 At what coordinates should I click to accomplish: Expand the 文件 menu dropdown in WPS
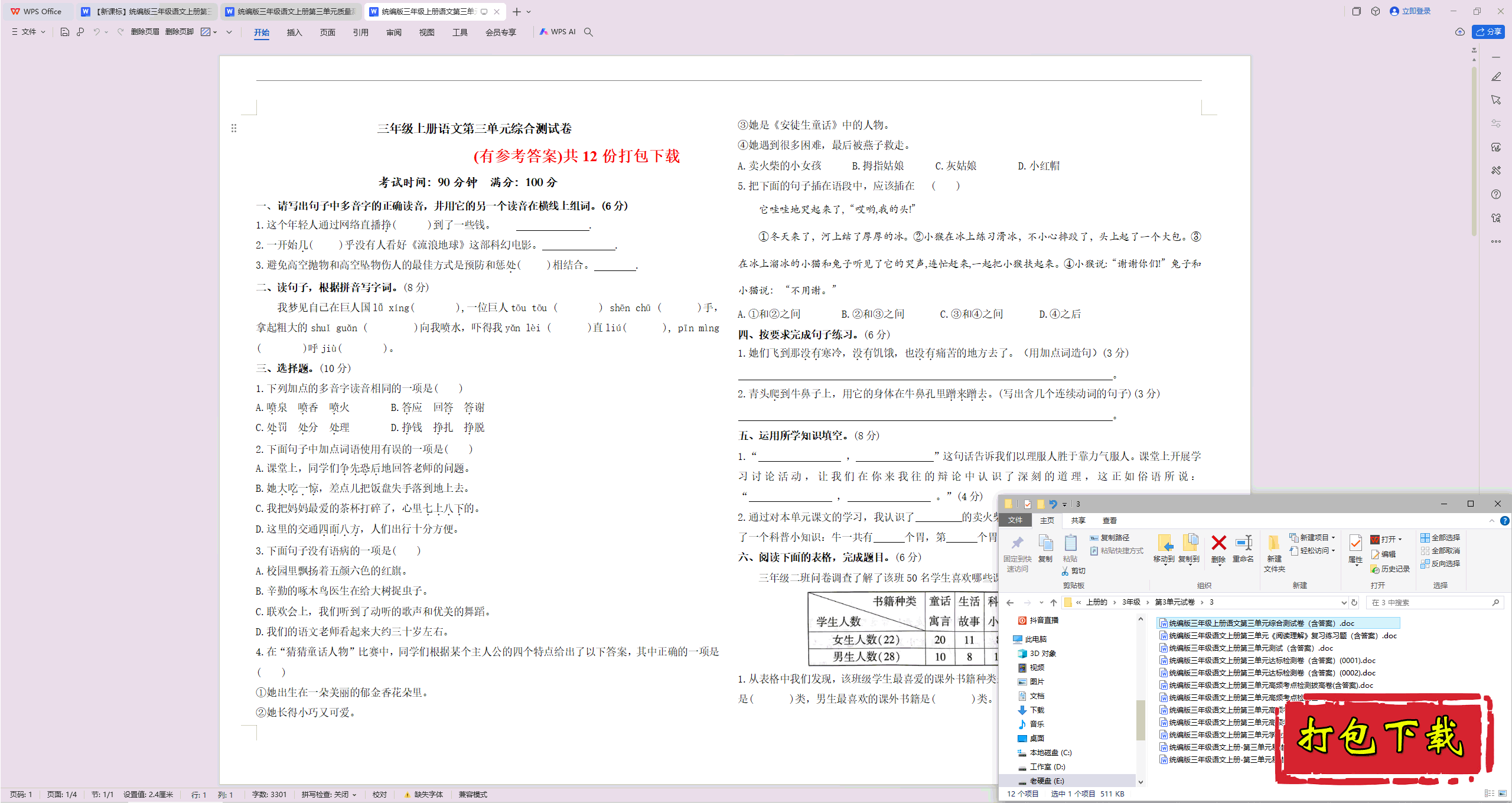point(29,32)
